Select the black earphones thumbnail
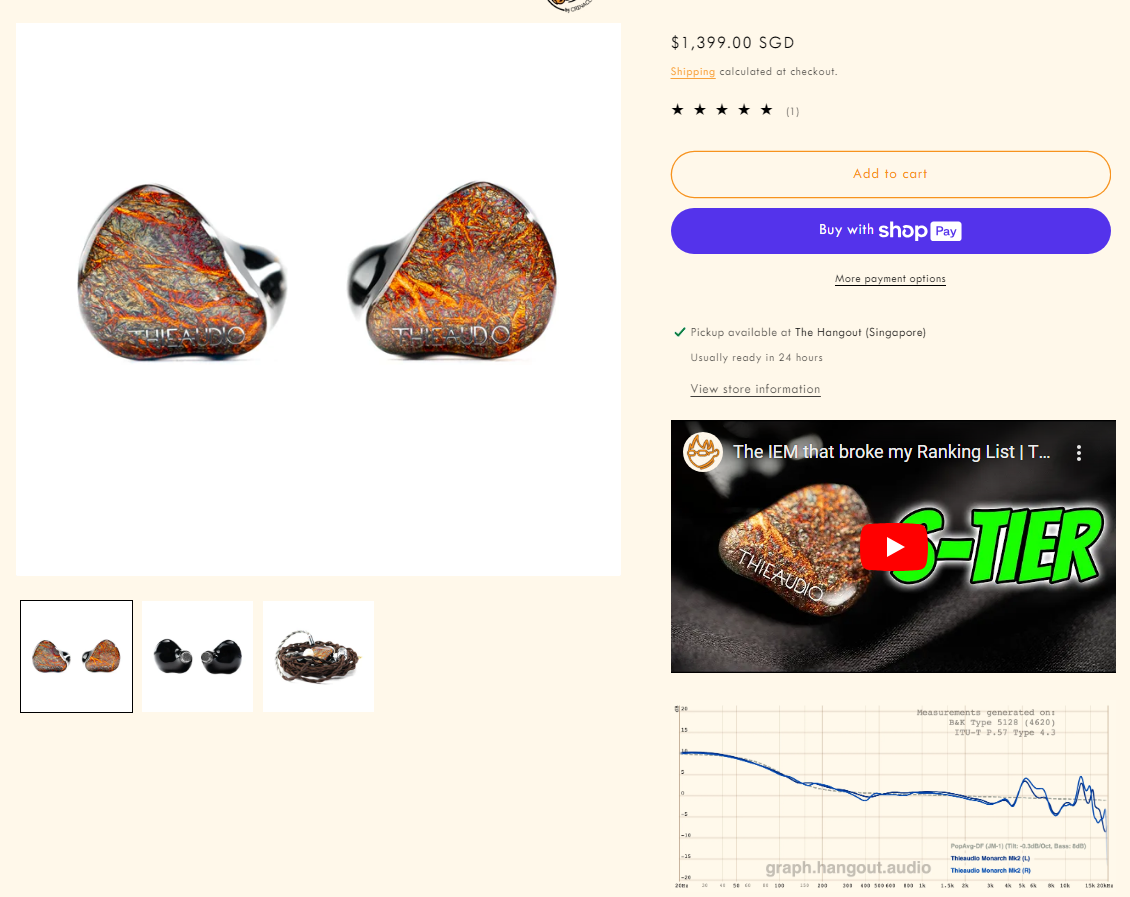Viewport: 1130px width, 897px height. [x=197, y=656]
